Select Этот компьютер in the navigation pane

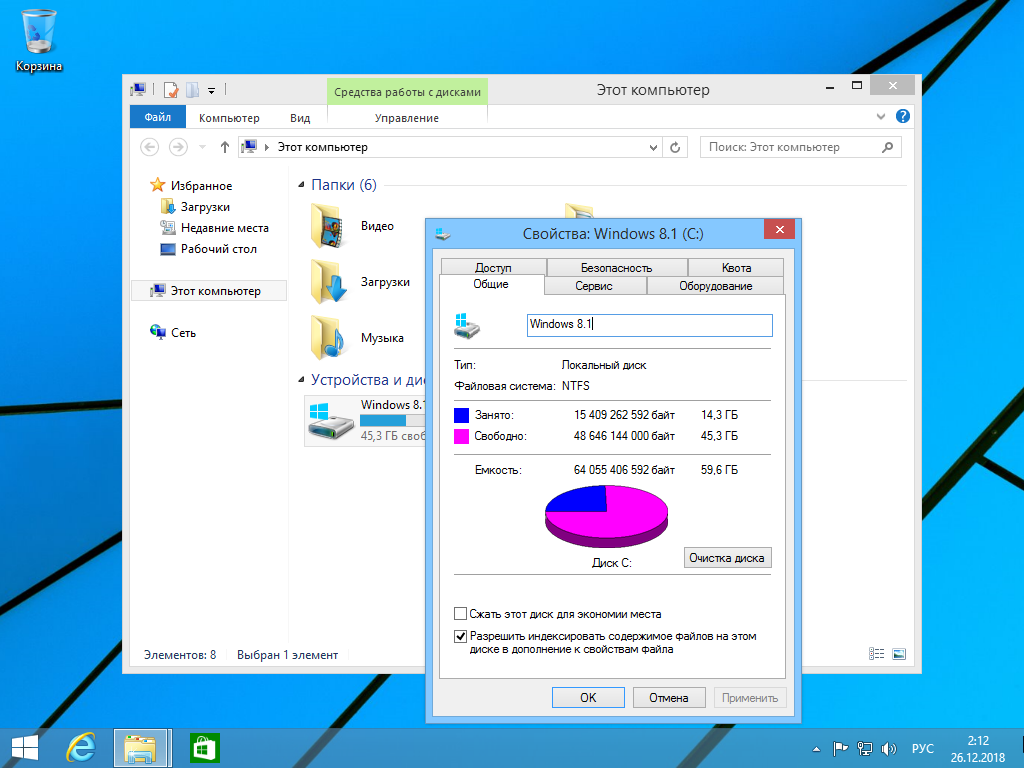(209, 291)
